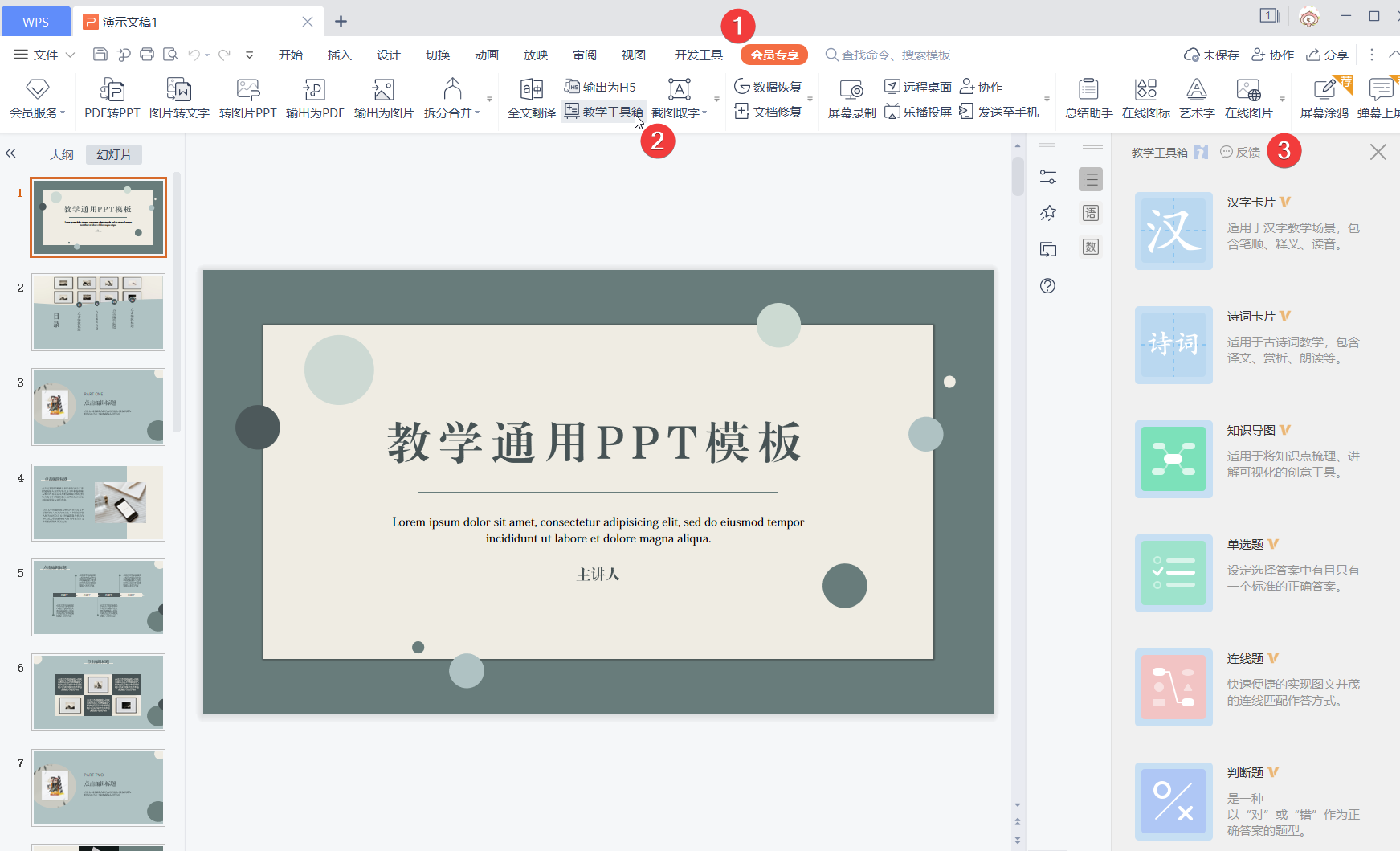Open the 动画 ribbon tab
Screen dimensions: 1400x851
coord(487,55)
